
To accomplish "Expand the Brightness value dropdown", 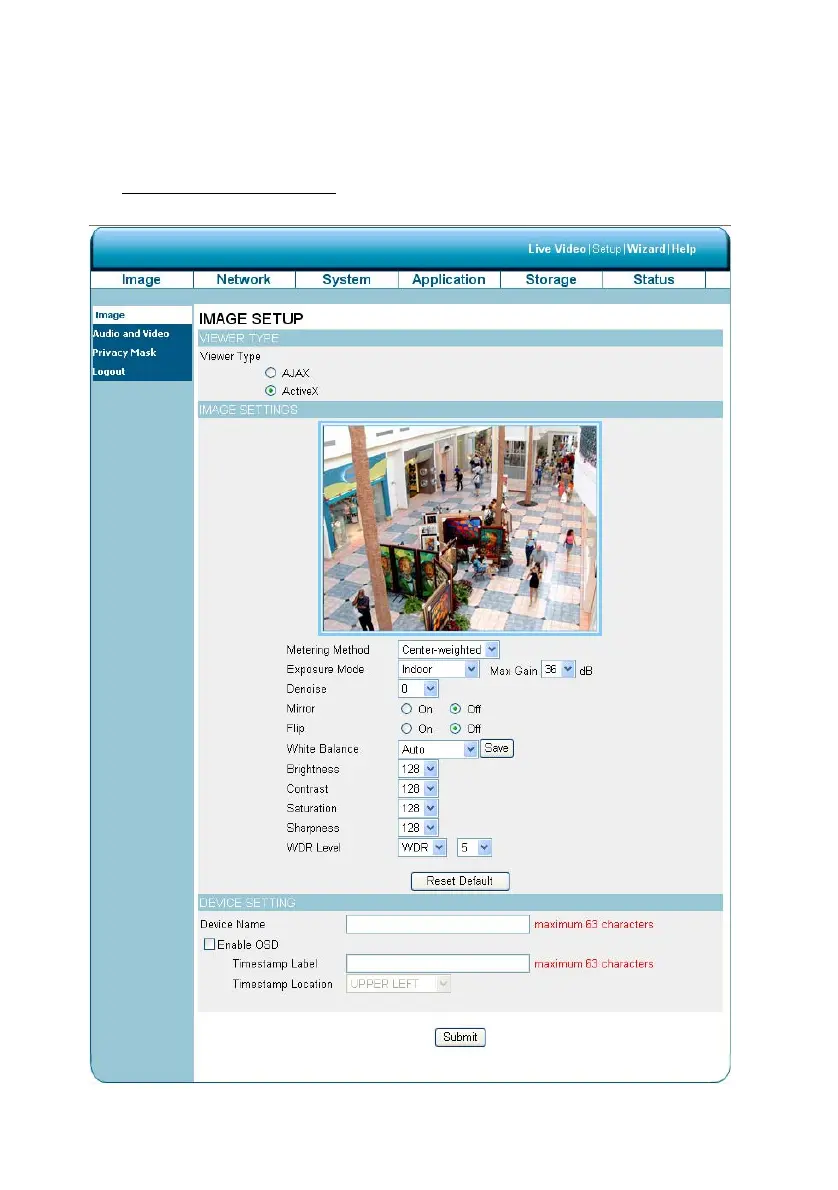I will pos(418,769).
